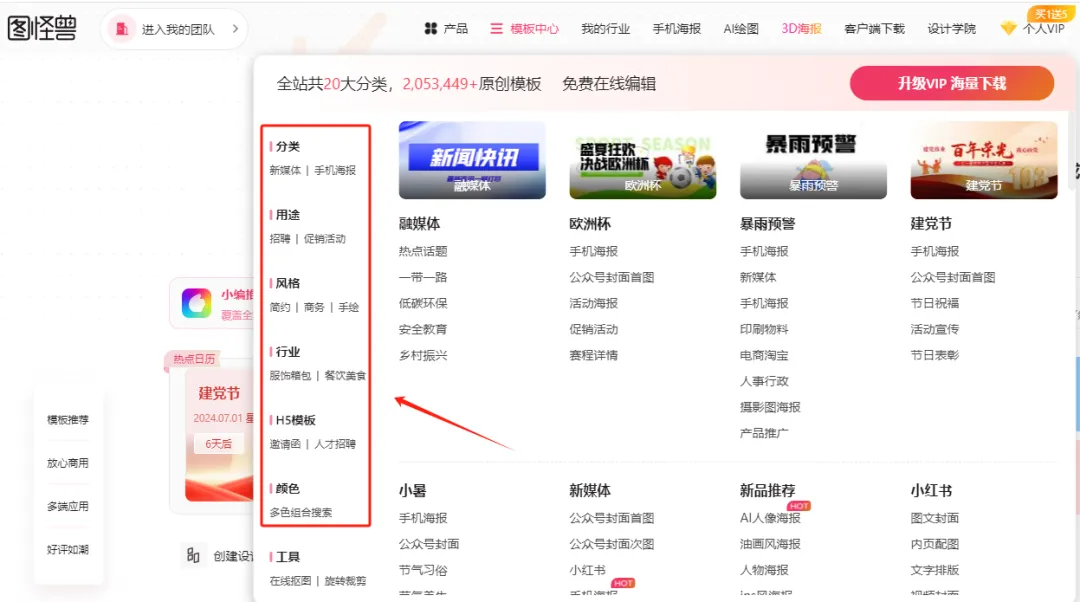Viewport: 1080px width, 602px height.
Task: Click the 模板中心 hamburger icon
Action: click(x=496, y=29)
